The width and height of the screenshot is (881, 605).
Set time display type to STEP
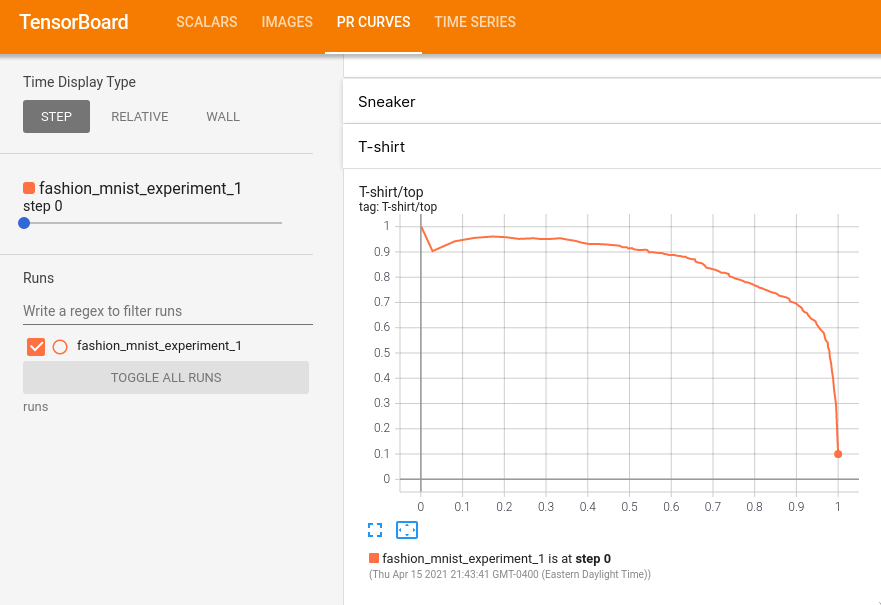point(56,117)
